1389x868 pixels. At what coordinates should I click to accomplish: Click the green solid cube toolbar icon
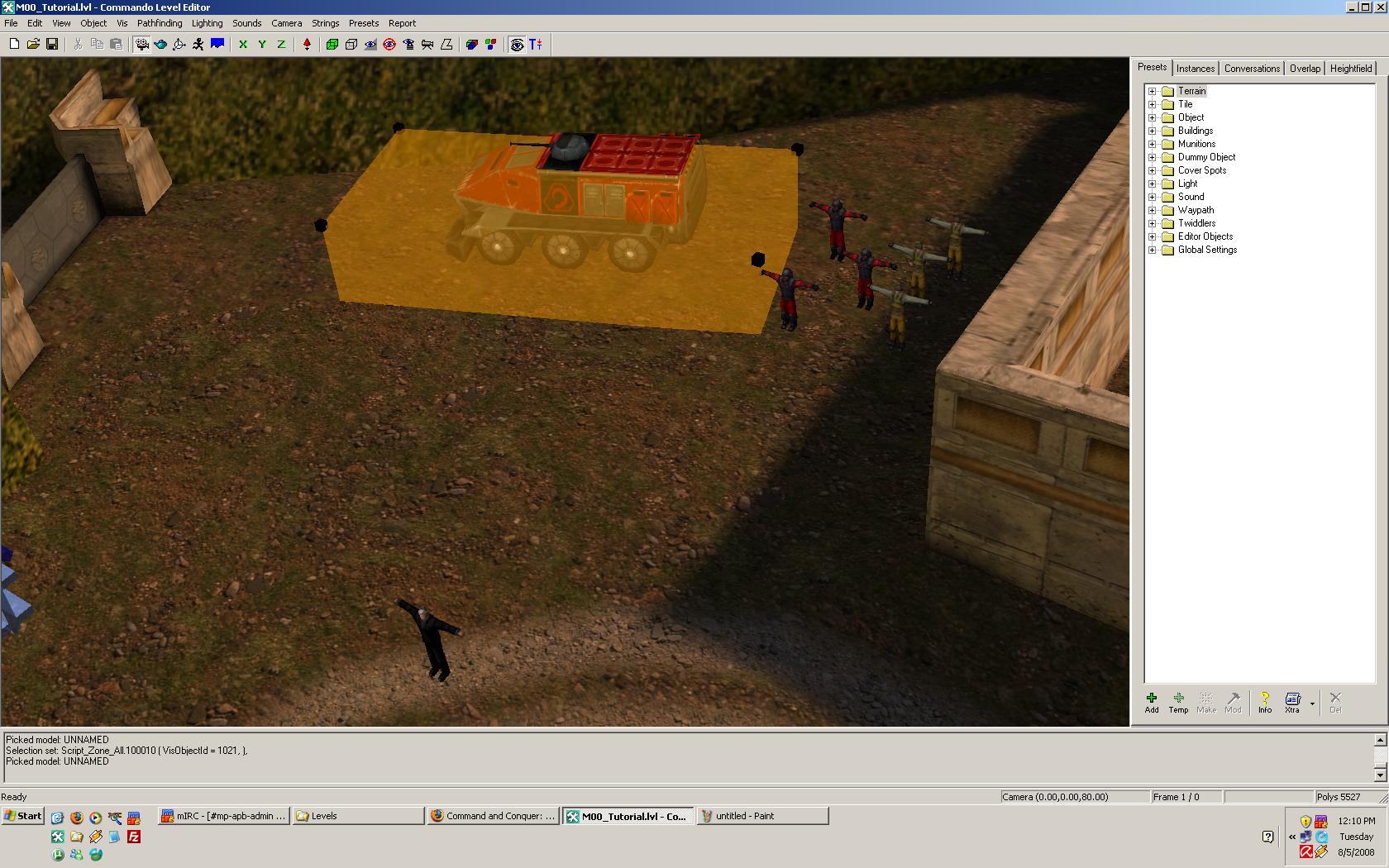[x=332, y=45]
